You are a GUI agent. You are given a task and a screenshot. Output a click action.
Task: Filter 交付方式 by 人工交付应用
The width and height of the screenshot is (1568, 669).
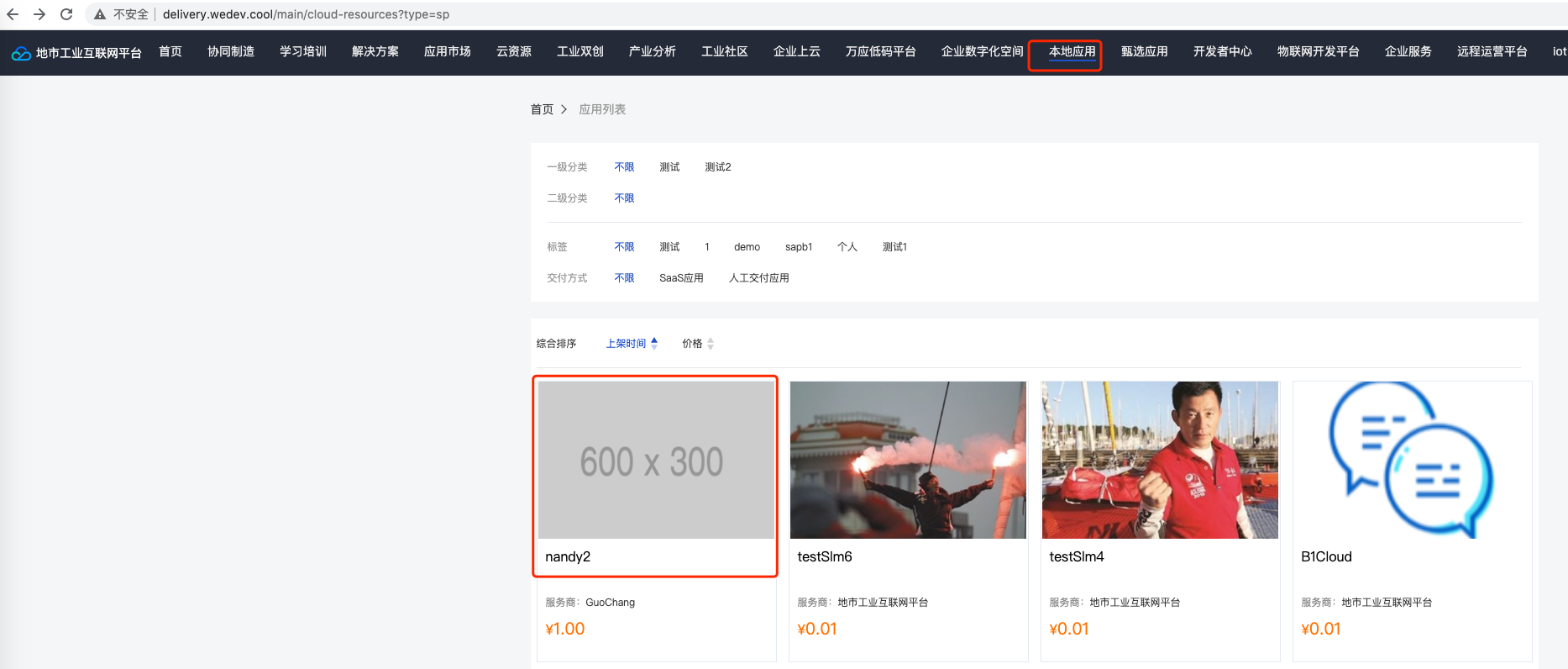[x=759, y=278]
